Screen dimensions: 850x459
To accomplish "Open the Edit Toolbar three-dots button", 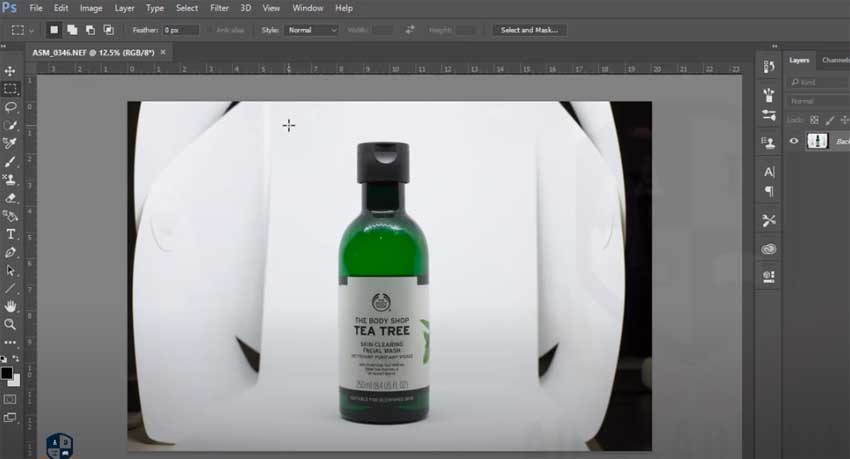I will [10, 342].
